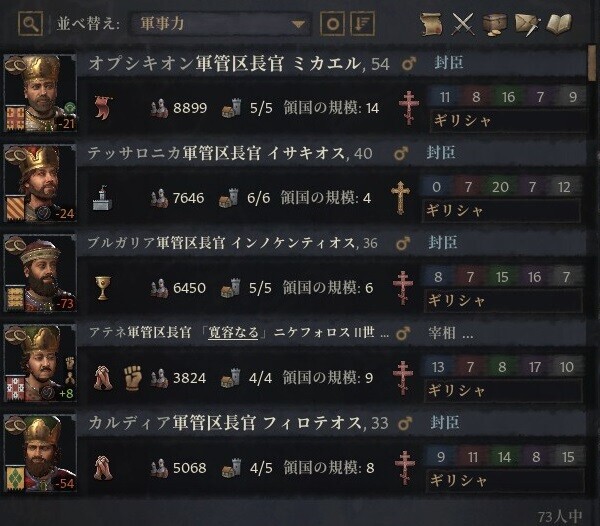
Task: Open the crossed swords military tab
Action: click(463, 24)
